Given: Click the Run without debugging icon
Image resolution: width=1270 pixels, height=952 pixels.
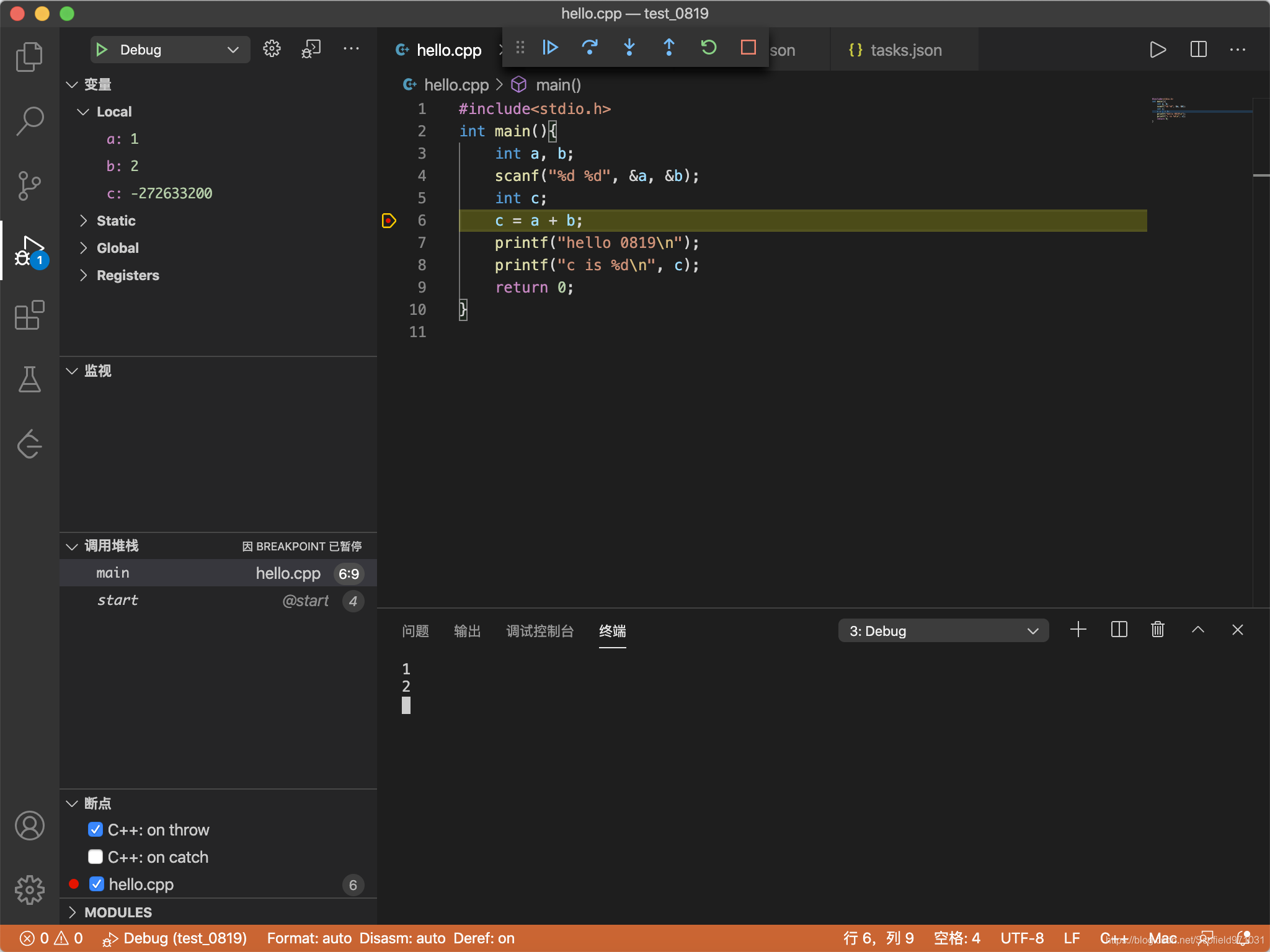Looking at the screenshot, I should (x=1158, y=49).
